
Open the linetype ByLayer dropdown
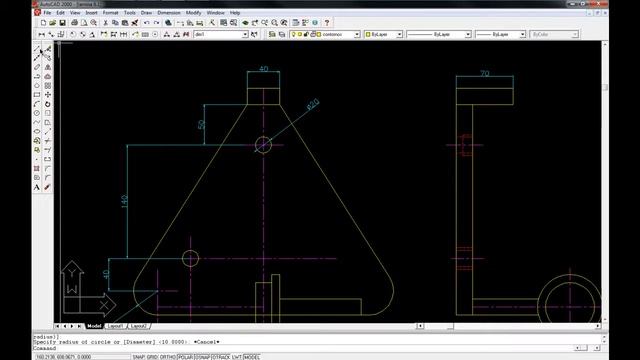[x=468, y=35]
